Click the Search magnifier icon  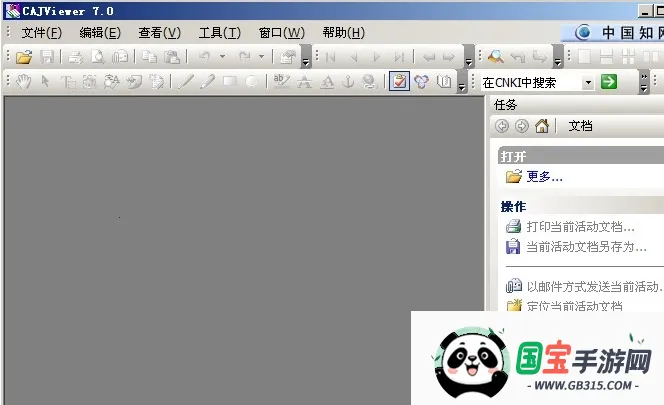495,56
